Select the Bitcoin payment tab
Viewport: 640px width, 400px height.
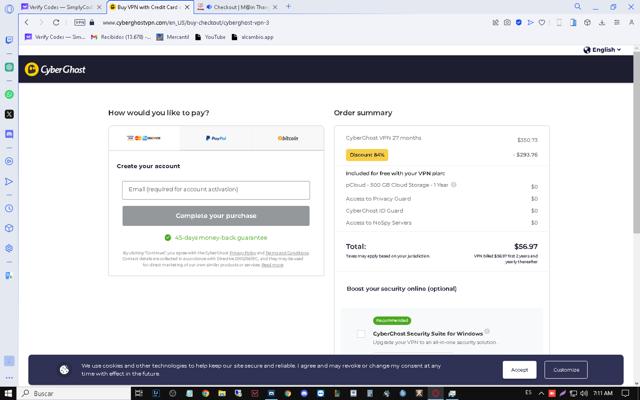[x=288, y=138]
